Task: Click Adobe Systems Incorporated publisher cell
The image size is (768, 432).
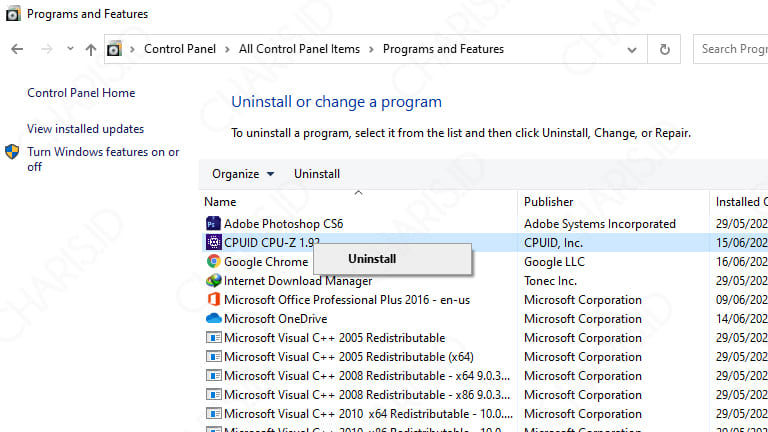Action: point(600,224)
